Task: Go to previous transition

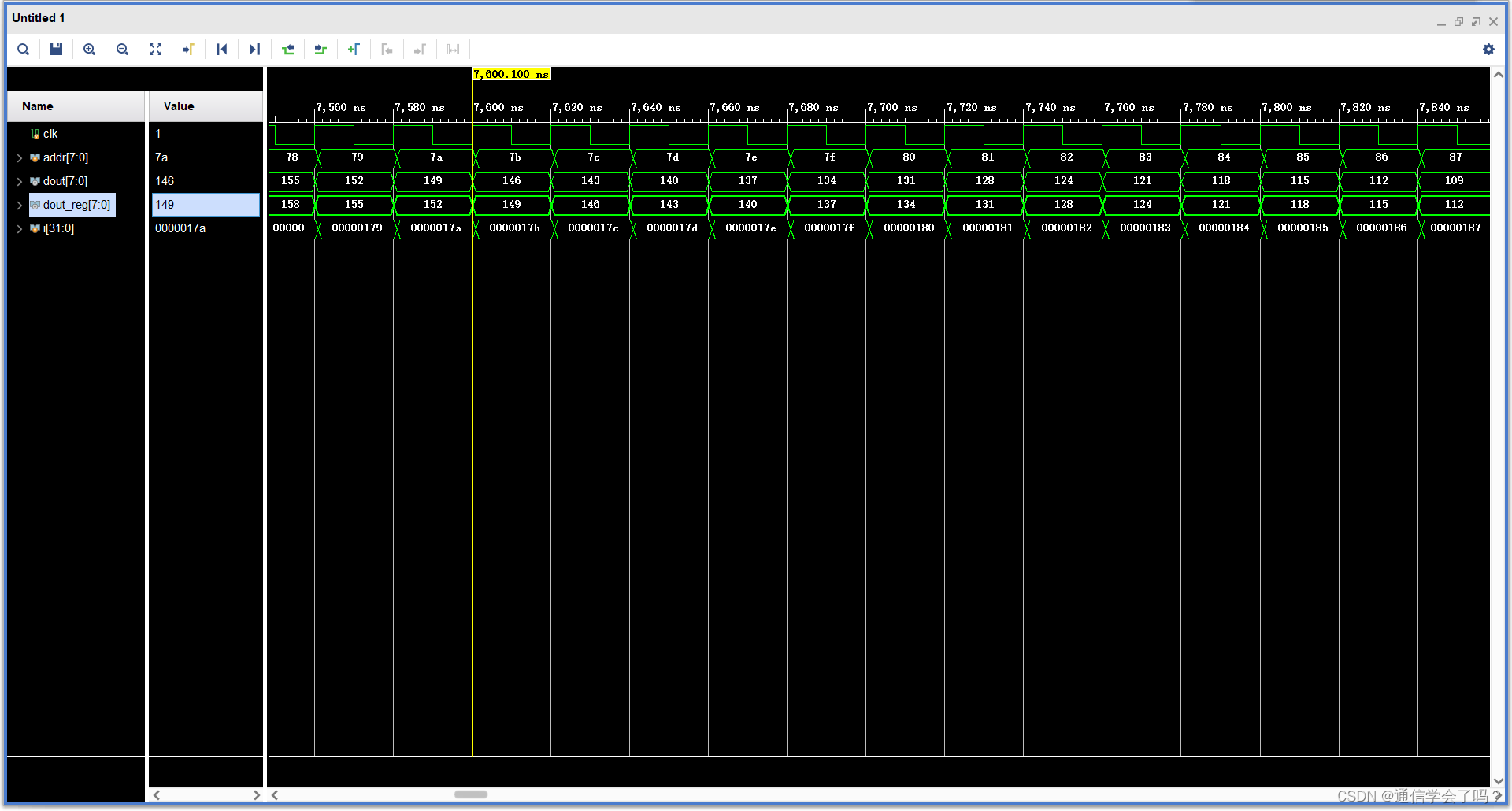Action: coord(287,50)
